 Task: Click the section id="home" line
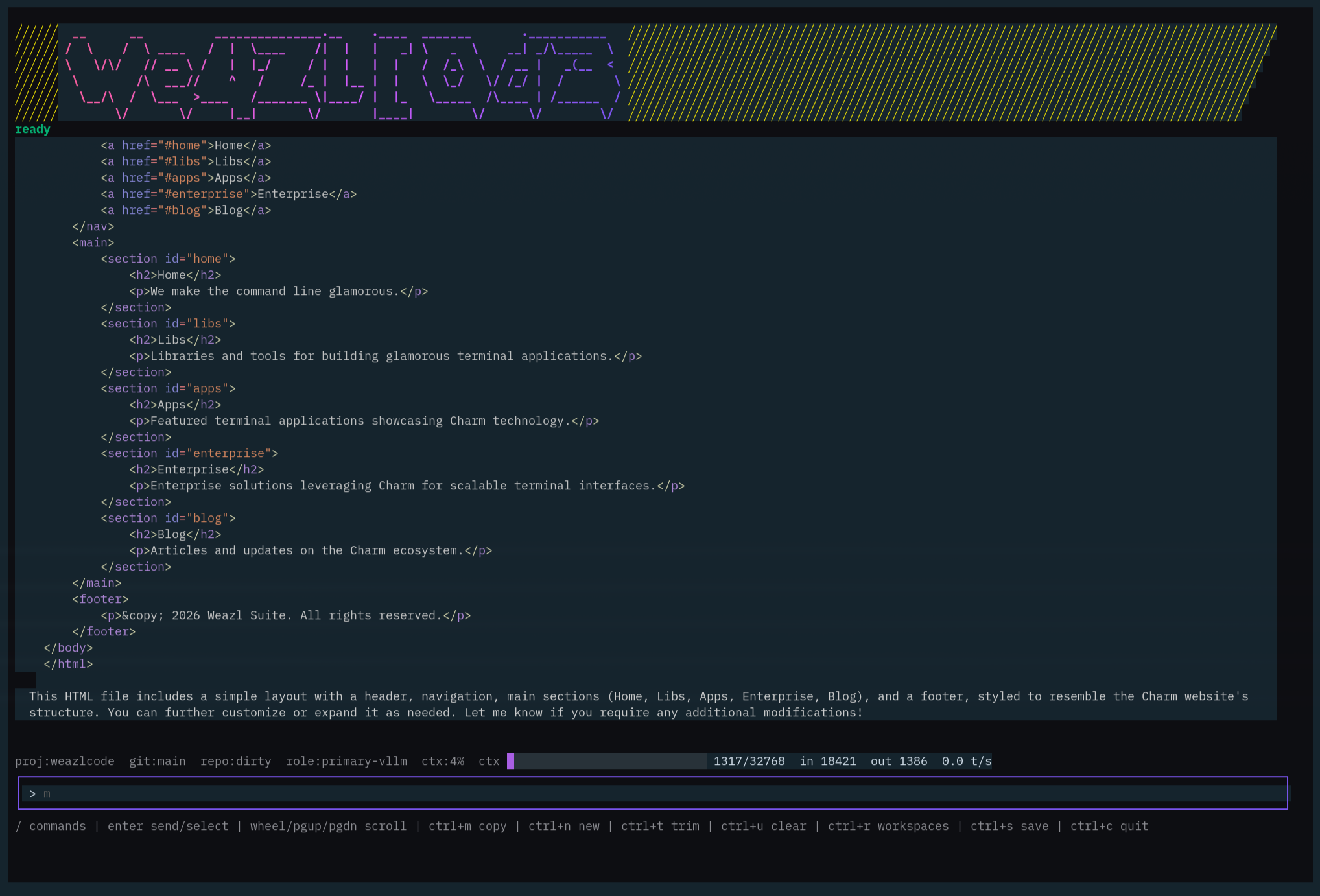tap(168, 259)
